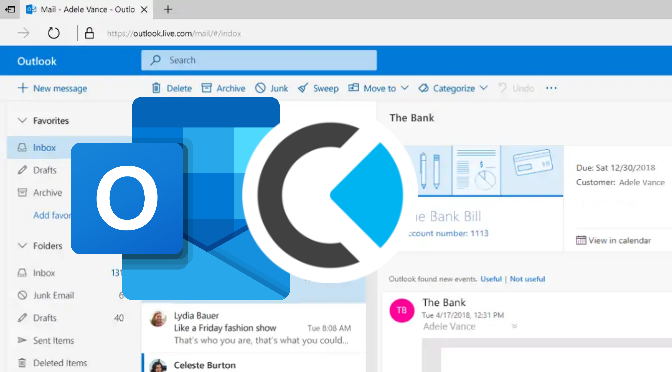Click the Junk Email folder icon
The image size is (672, 372).
pyautogui.click(x=22, y=295)
